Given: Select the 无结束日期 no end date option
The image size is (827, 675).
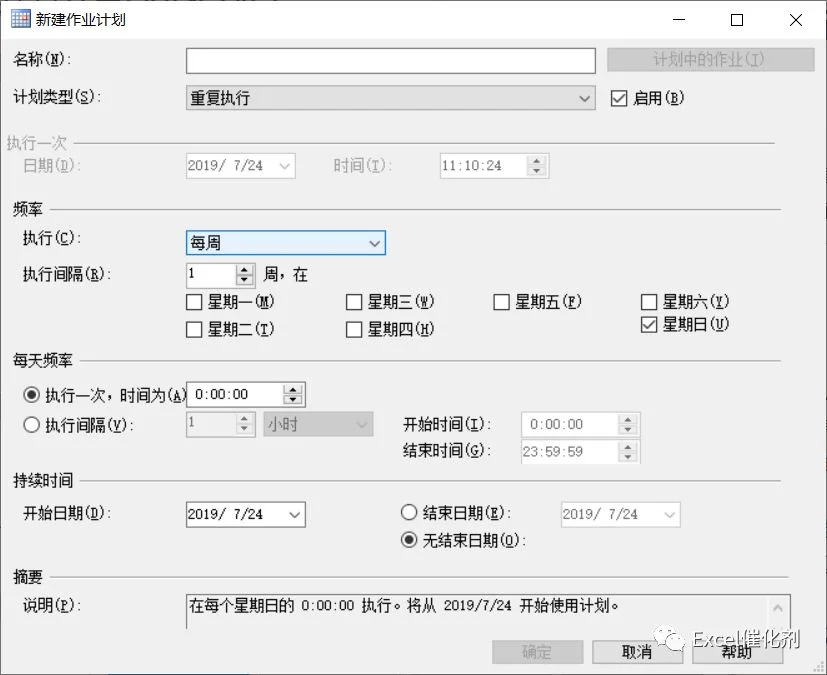Looking at the screenshot, I should [x=409, y=539].
